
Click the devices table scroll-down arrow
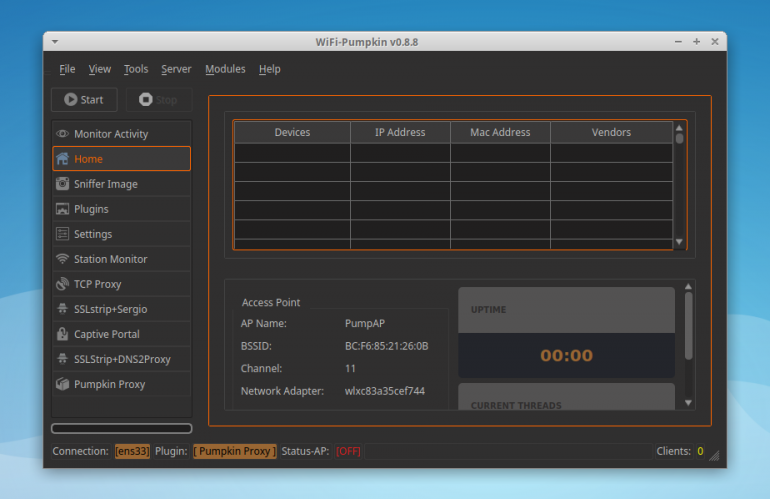point(679,242)
